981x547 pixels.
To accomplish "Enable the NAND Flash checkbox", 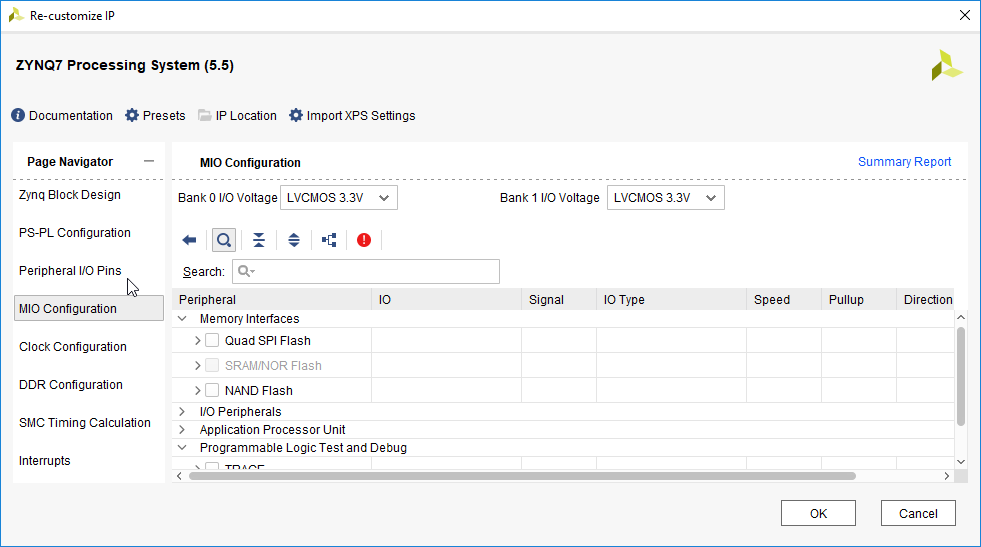I will [212, 391].
